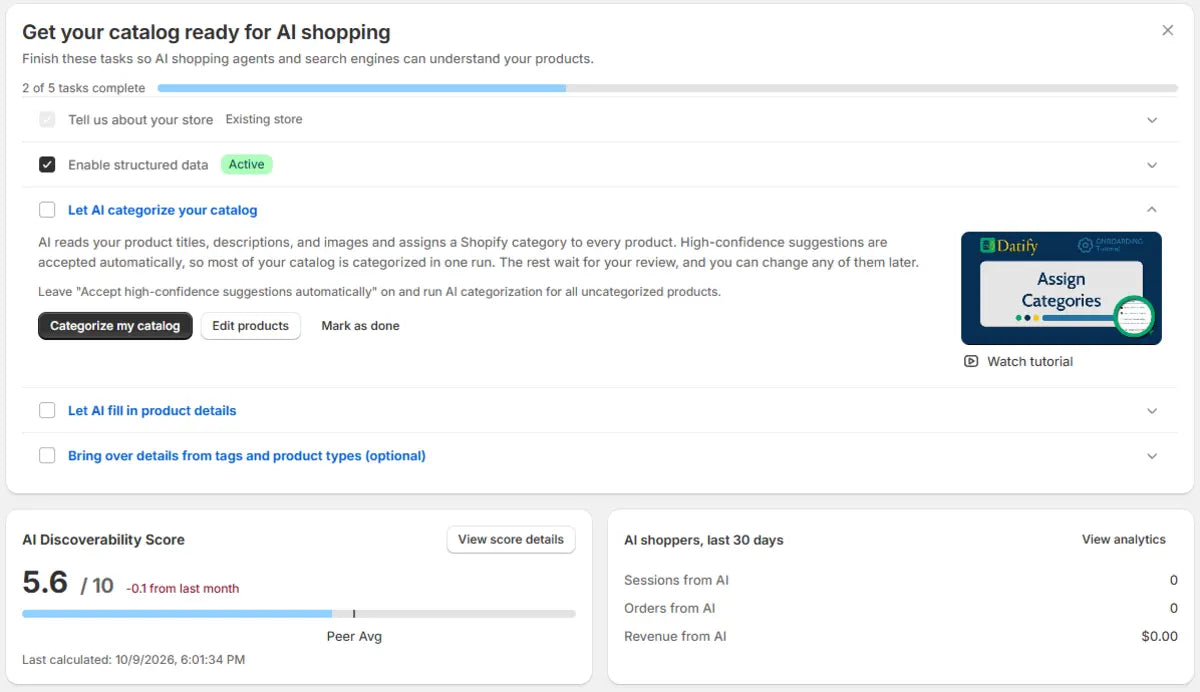Click the green Active status badge
1200x692 pixels.
(246, 164)
